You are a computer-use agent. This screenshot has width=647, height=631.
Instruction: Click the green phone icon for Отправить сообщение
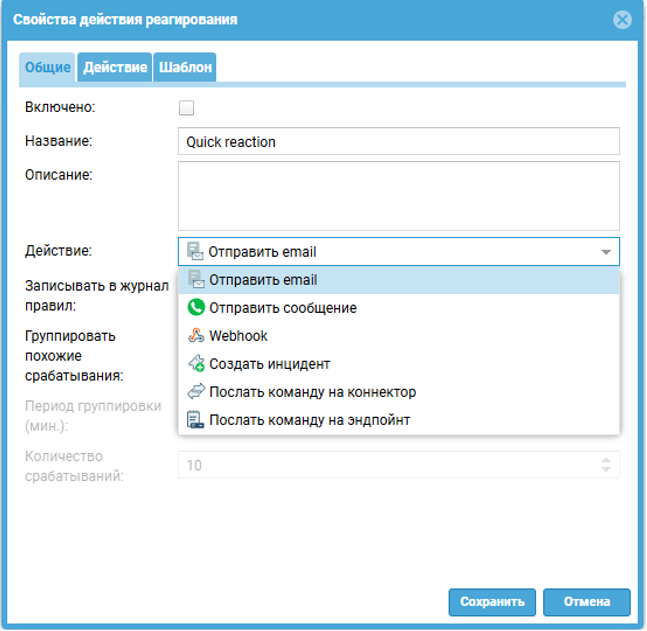point(196,308)
